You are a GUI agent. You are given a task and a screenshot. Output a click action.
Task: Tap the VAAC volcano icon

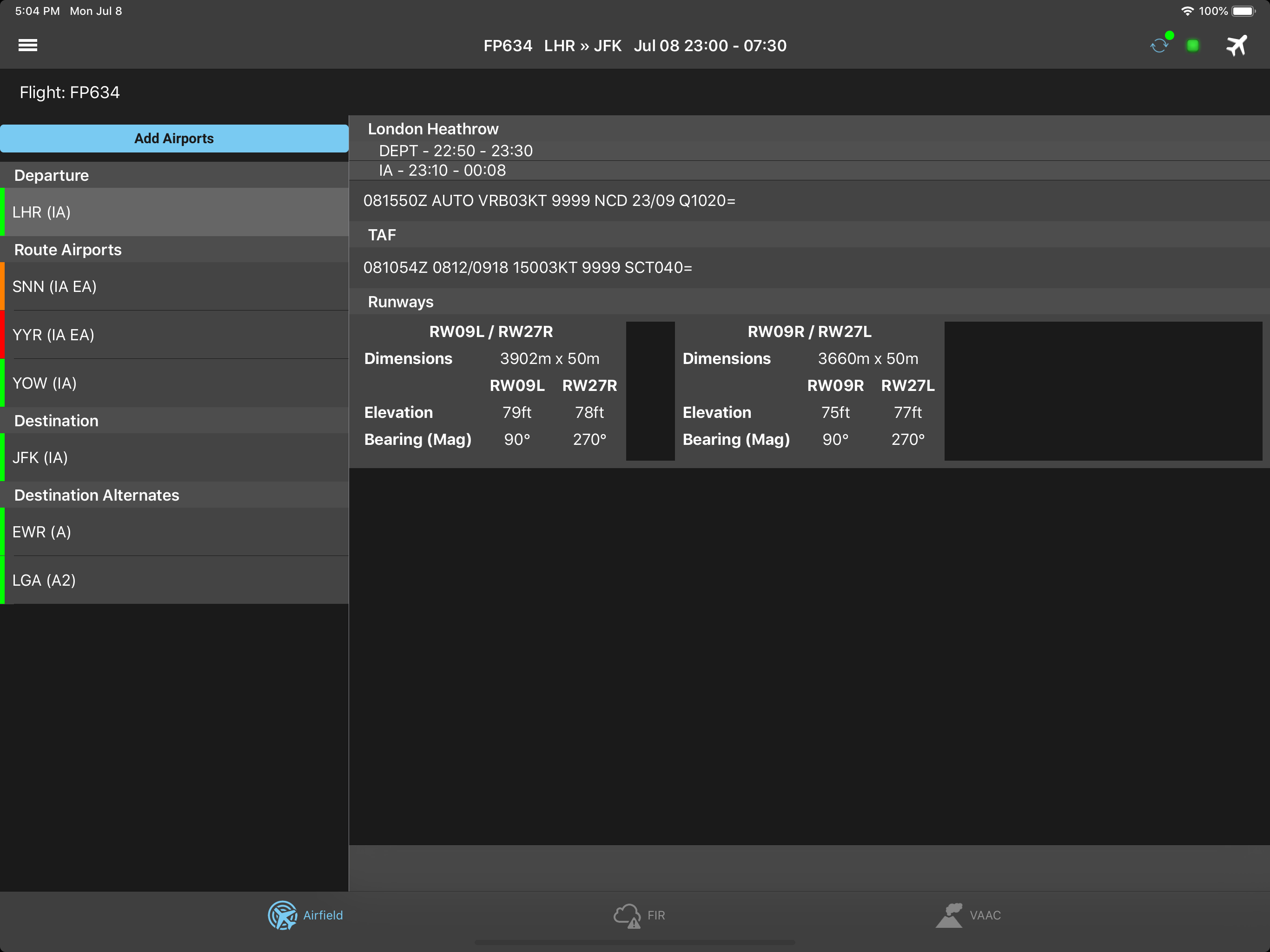950,915
